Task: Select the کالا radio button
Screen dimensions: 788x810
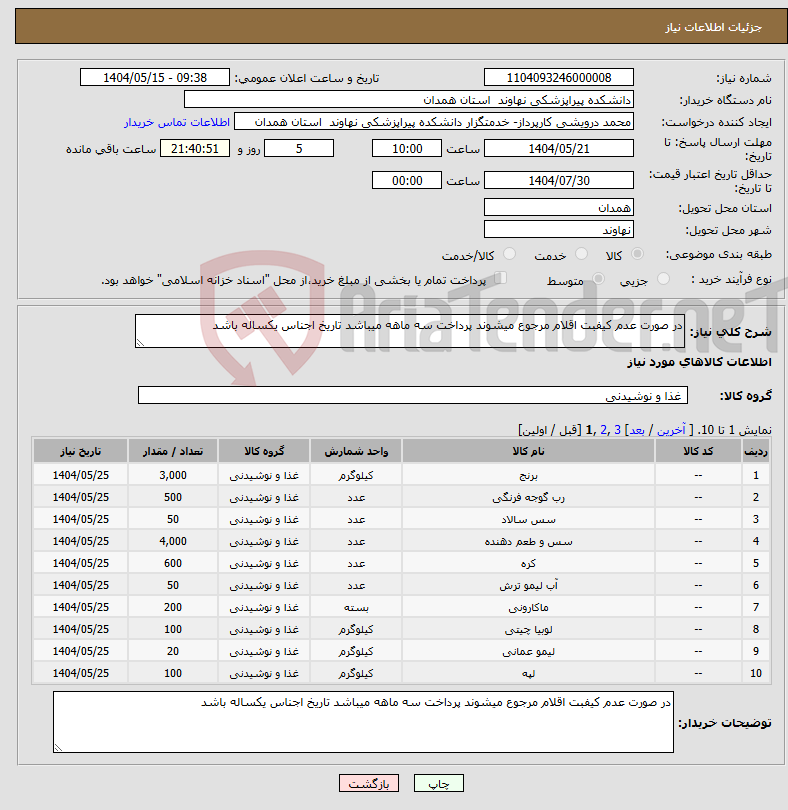Action: (637, 254)
